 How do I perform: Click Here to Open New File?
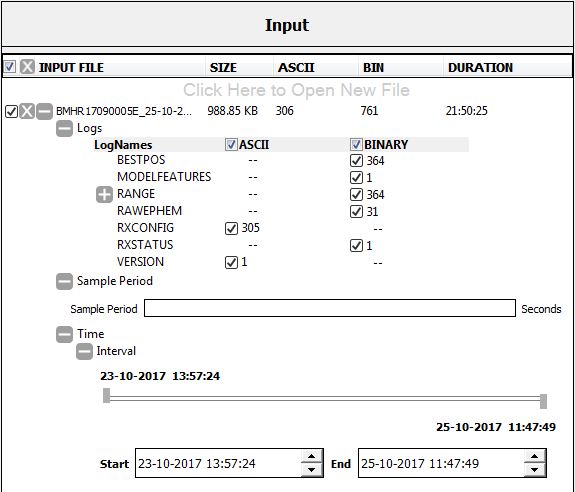(296, 90)
